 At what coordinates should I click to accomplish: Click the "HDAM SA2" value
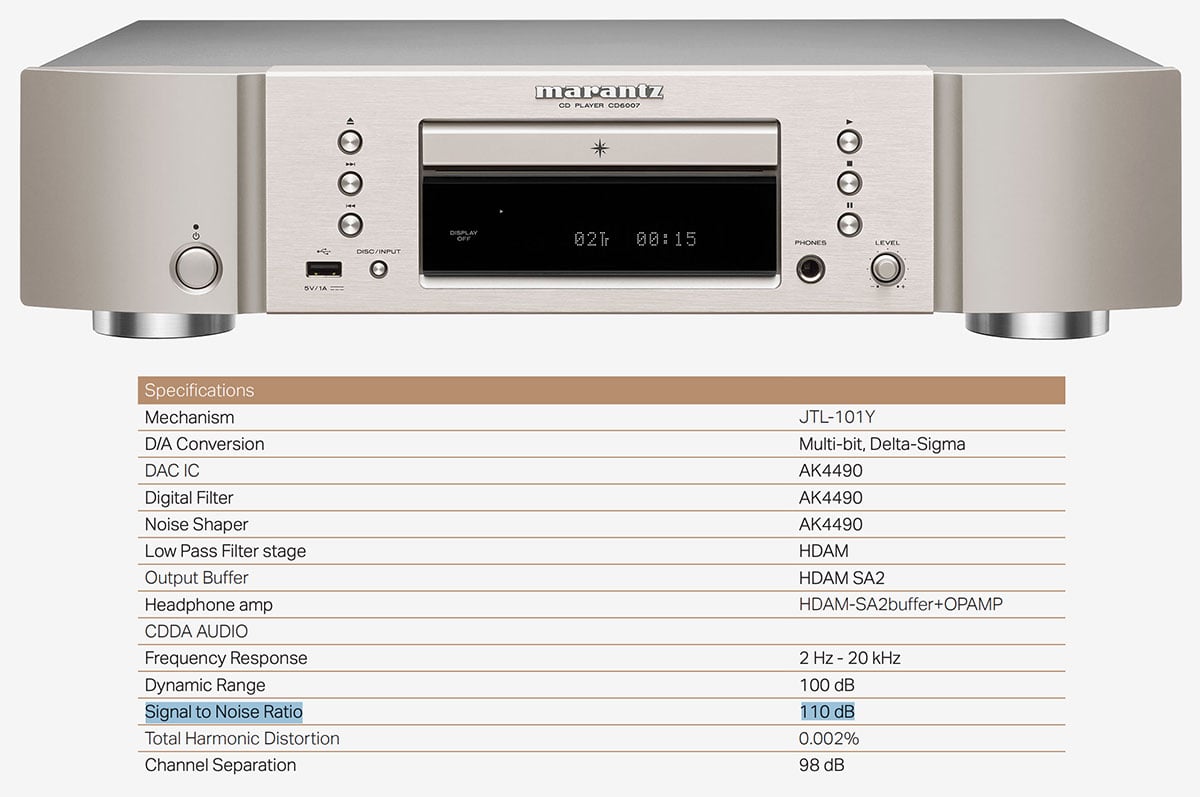pos(842,578)
